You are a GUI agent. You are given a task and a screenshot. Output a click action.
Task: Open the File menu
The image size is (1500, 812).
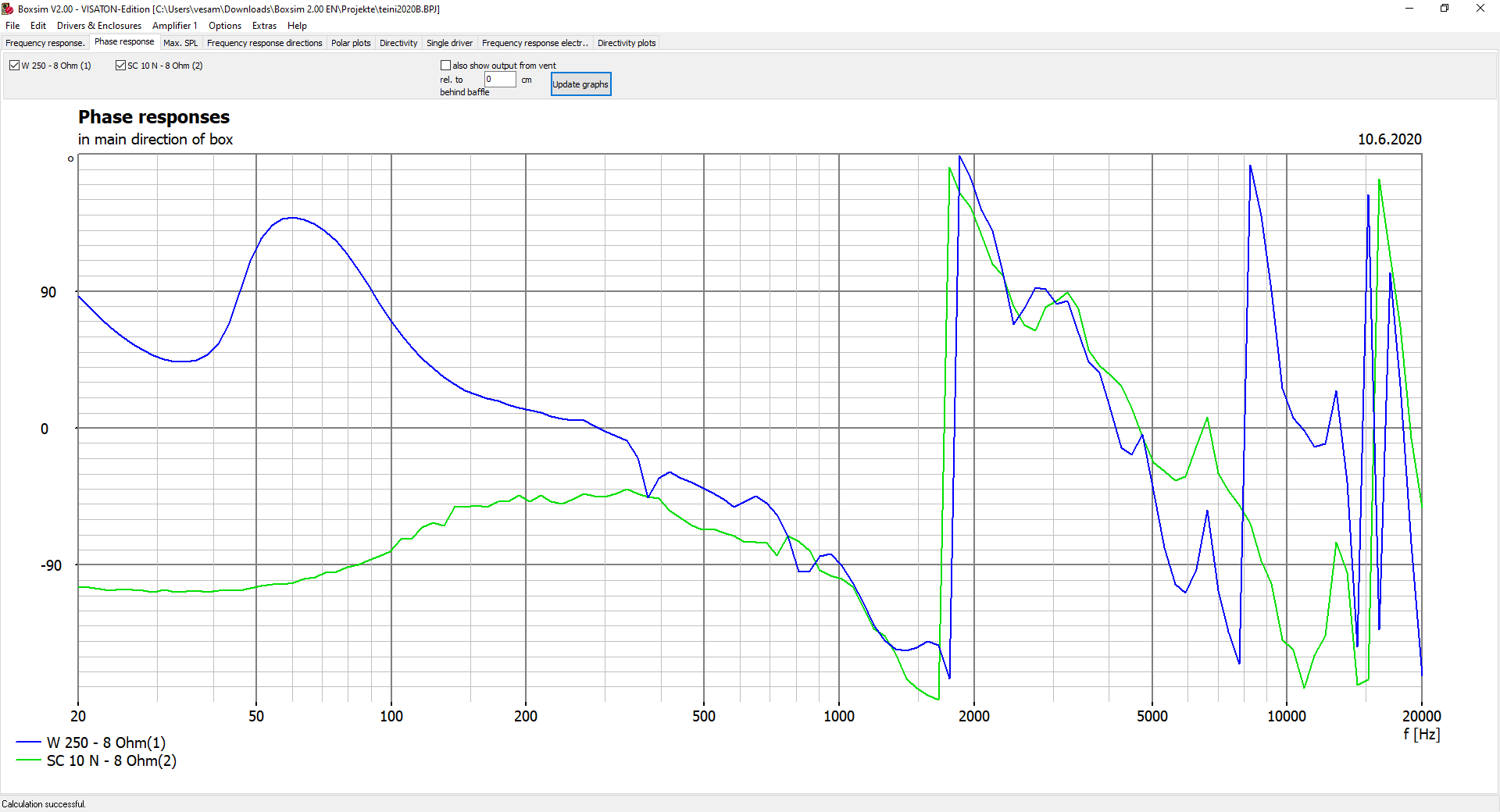12,26
